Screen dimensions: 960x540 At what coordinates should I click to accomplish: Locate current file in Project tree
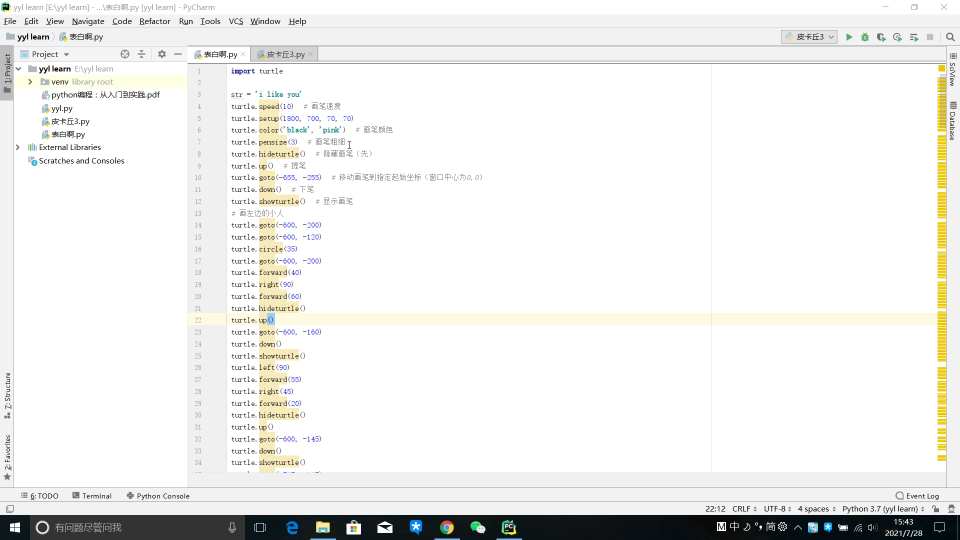coord(125,54)
